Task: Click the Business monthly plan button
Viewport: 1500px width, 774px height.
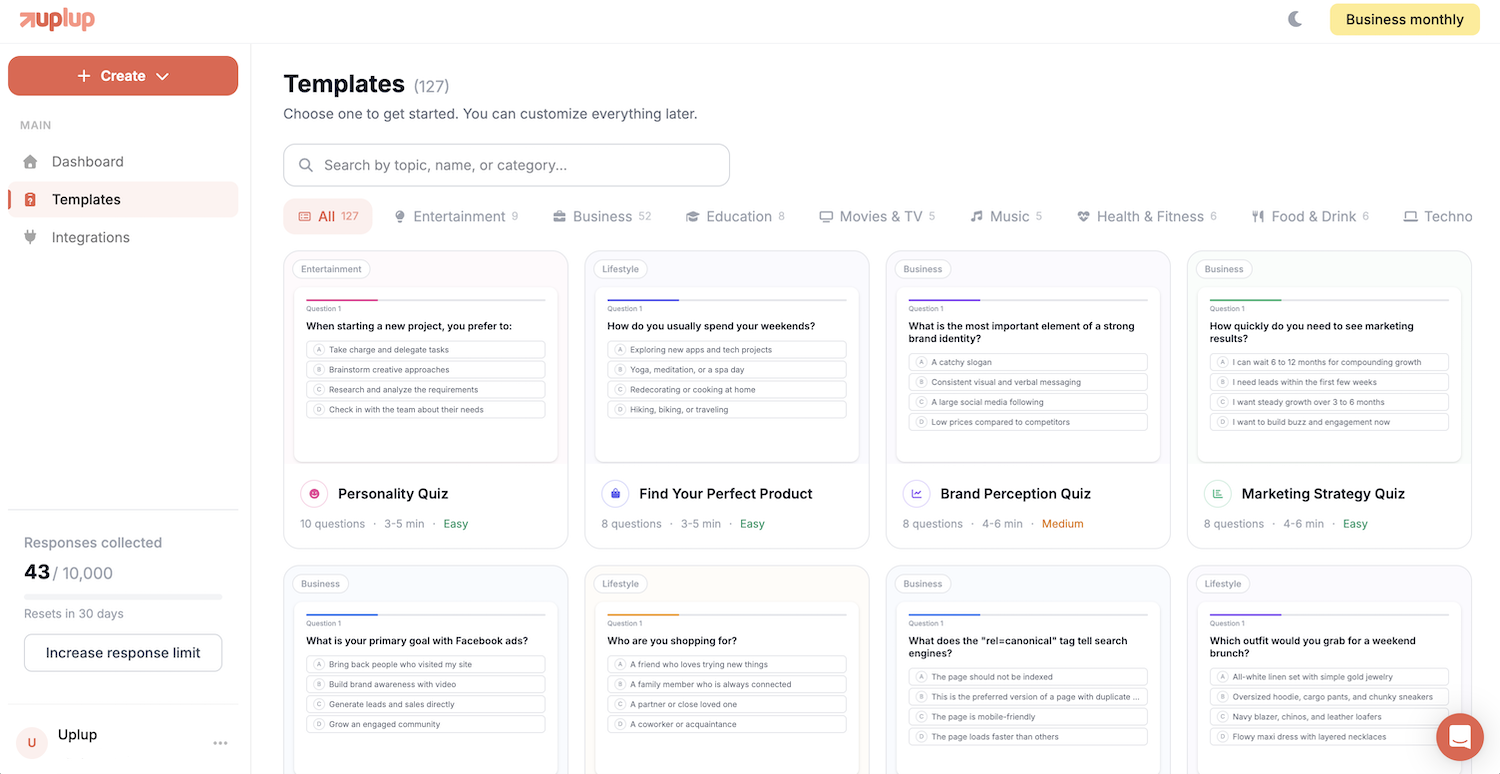Action: 1404,19
